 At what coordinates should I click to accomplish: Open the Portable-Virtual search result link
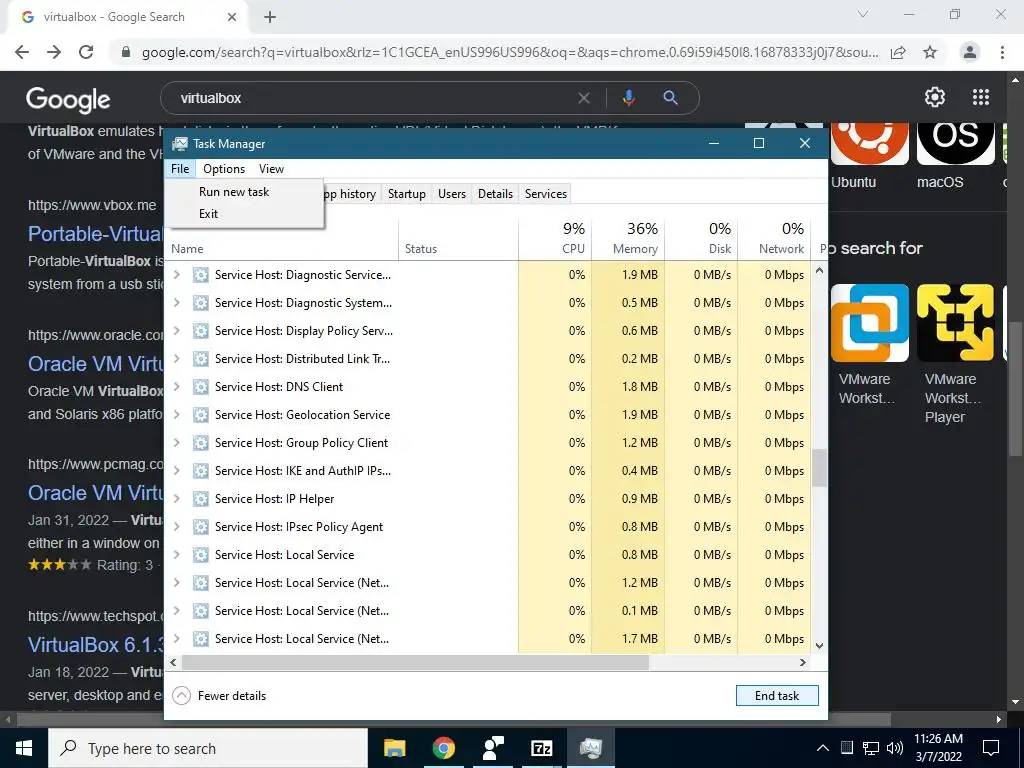pos(95,234)
